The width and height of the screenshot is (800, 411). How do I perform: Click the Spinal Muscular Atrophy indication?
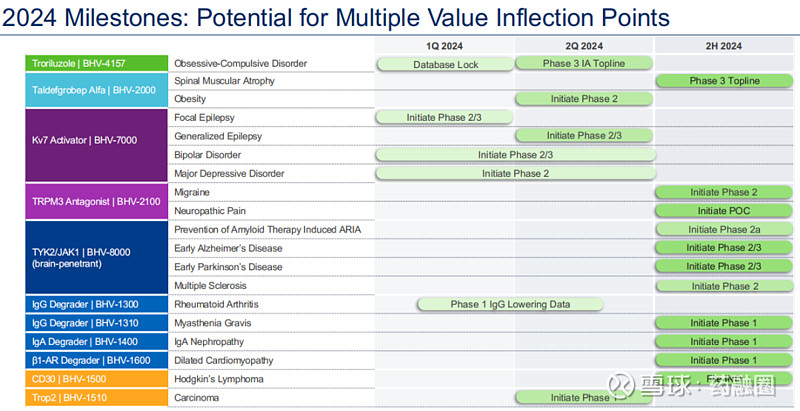pyautogui.click(x=224, y=81)
